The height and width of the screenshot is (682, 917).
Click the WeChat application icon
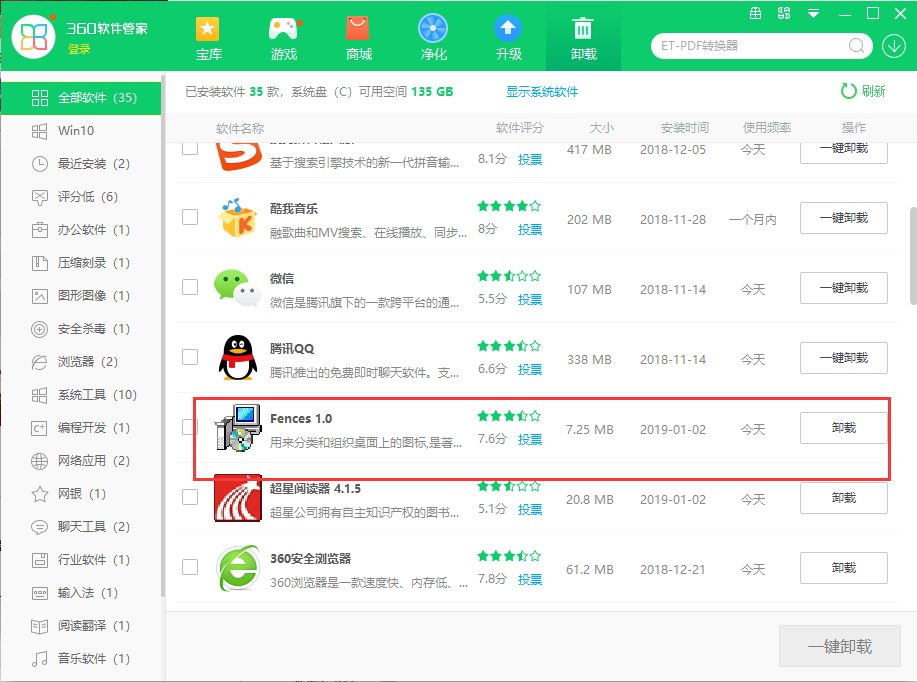(239, 288)
